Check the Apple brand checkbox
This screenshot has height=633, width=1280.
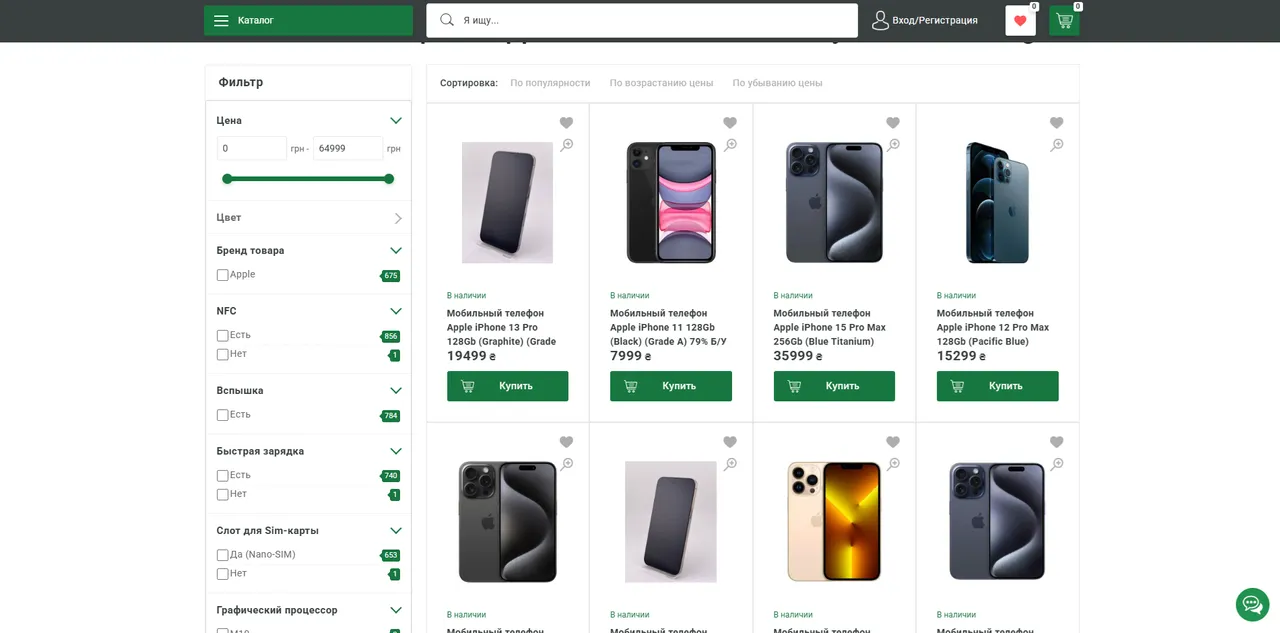coord(223,275)
